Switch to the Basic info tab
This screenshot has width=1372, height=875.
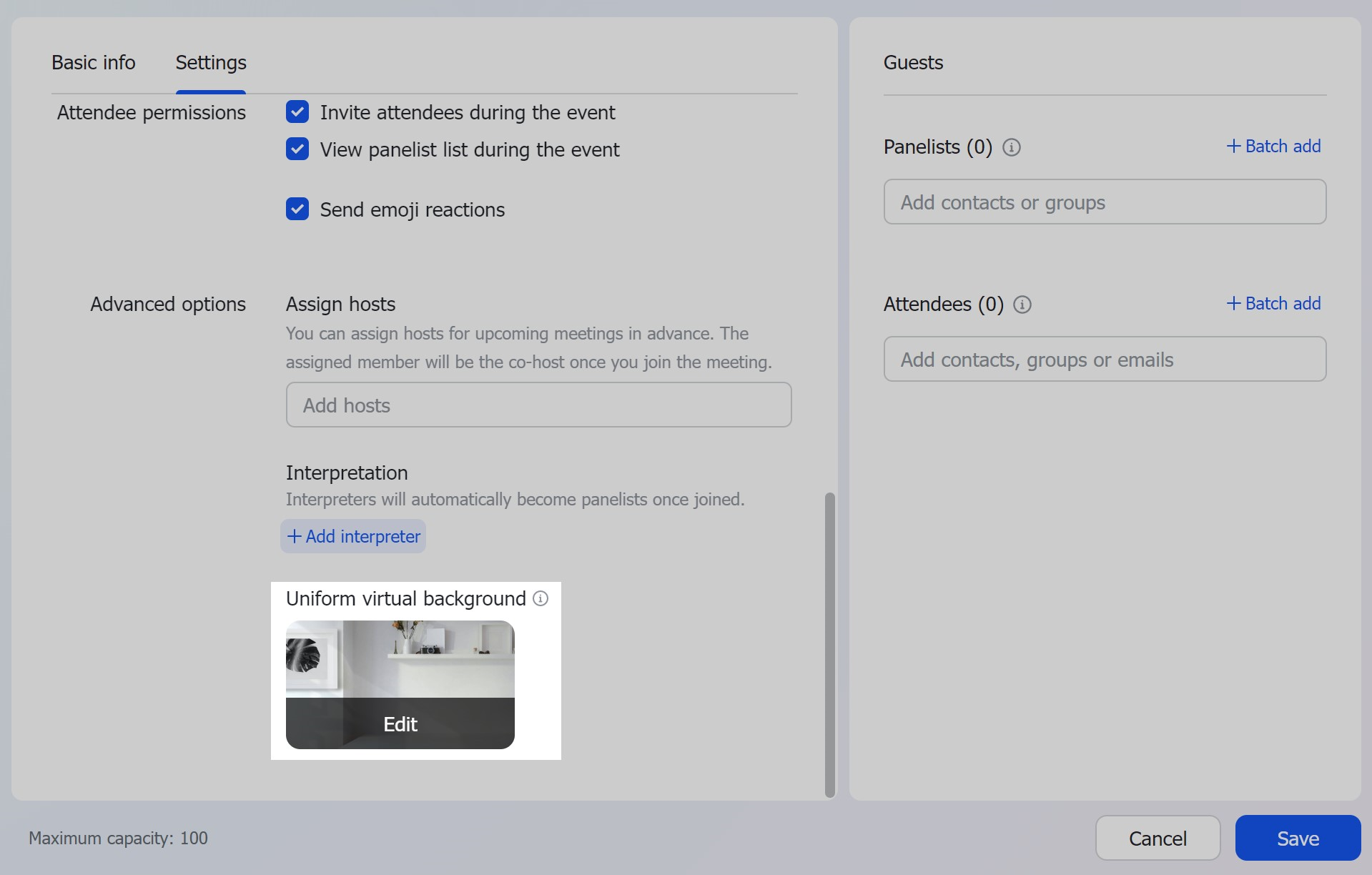point(93,63)
